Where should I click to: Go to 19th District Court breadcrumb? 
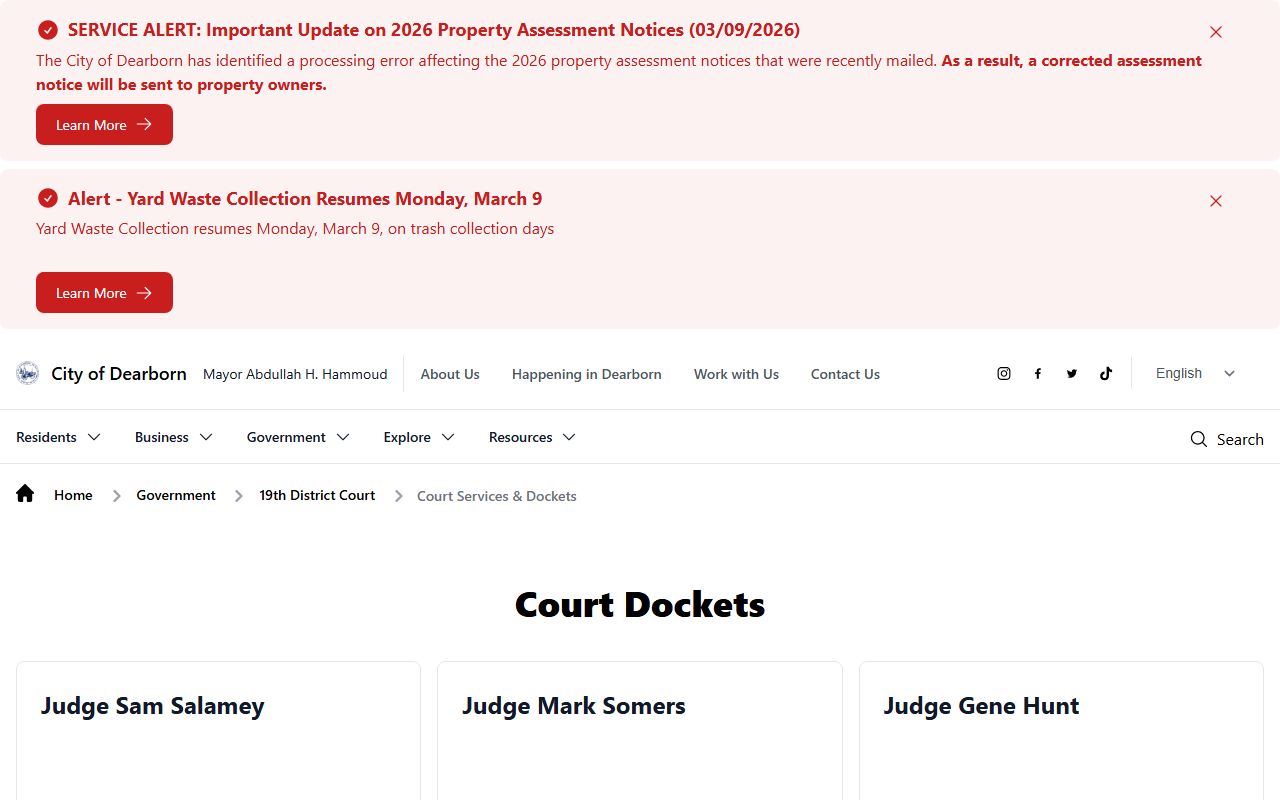point(317,495)
